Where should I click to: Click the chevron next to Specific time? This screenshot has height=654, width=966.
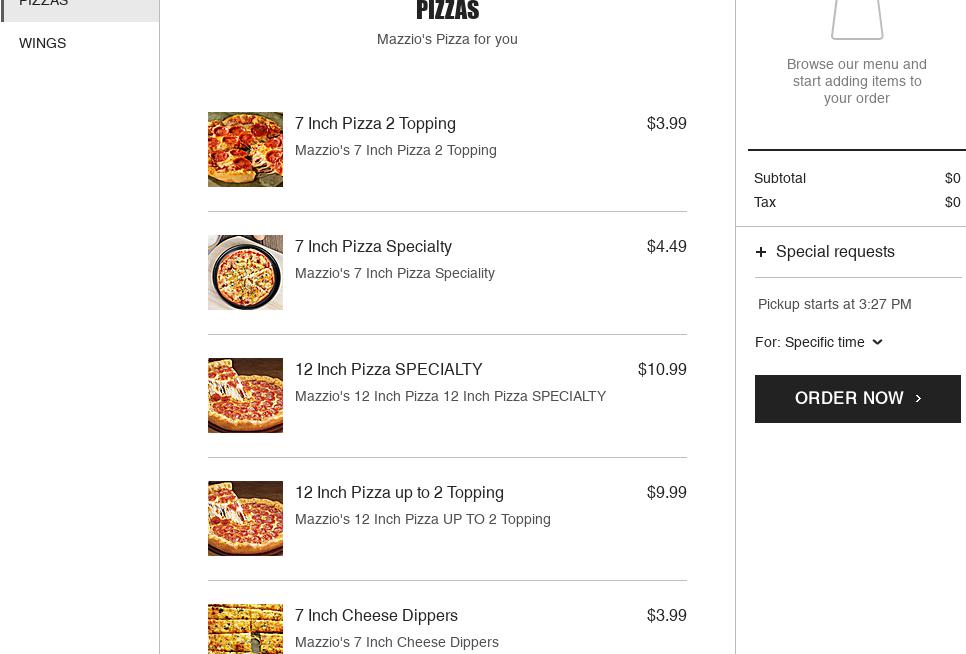tap(877, 342)
